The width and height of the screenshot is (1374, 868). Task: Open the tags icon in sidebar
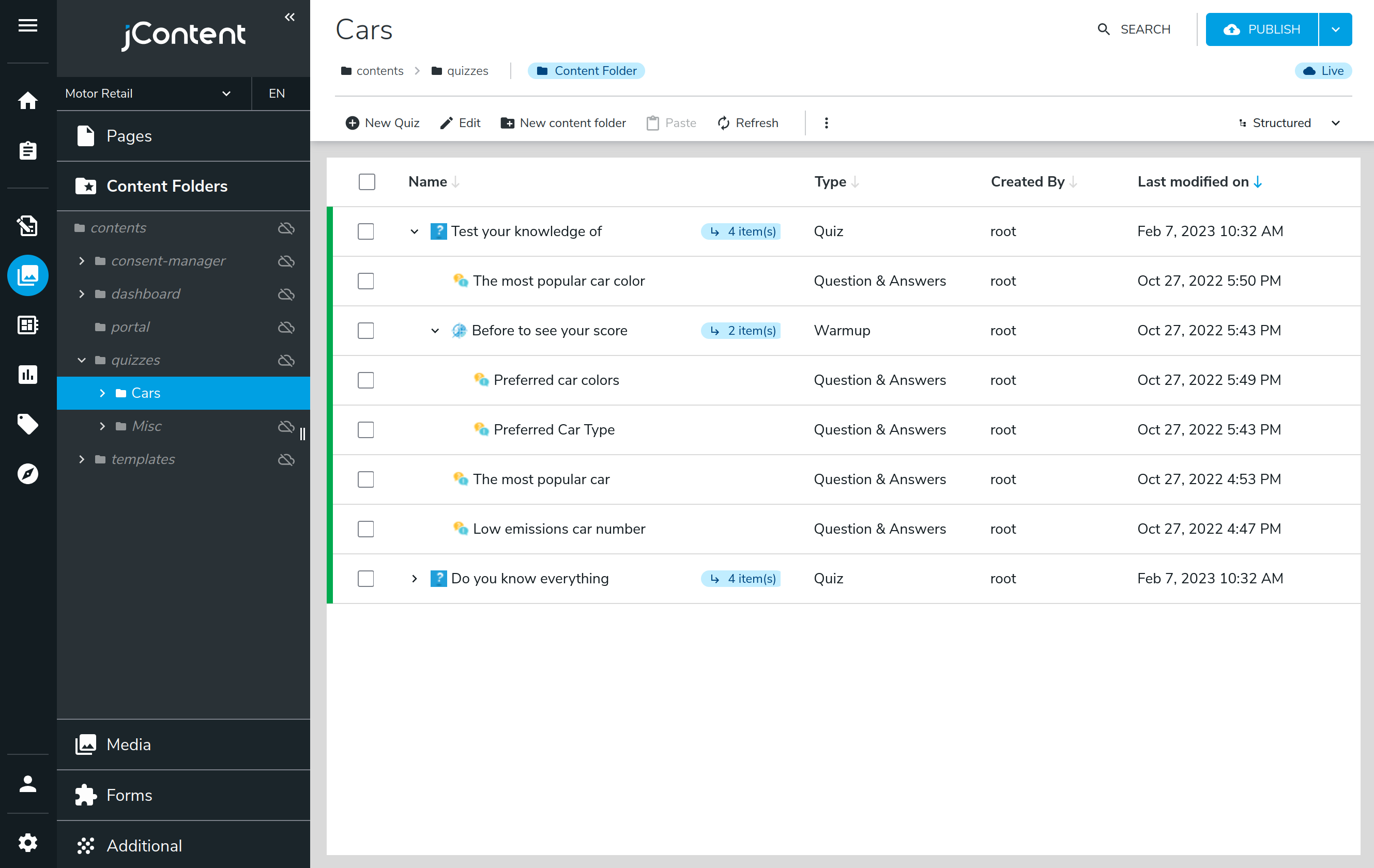[27, 424]
